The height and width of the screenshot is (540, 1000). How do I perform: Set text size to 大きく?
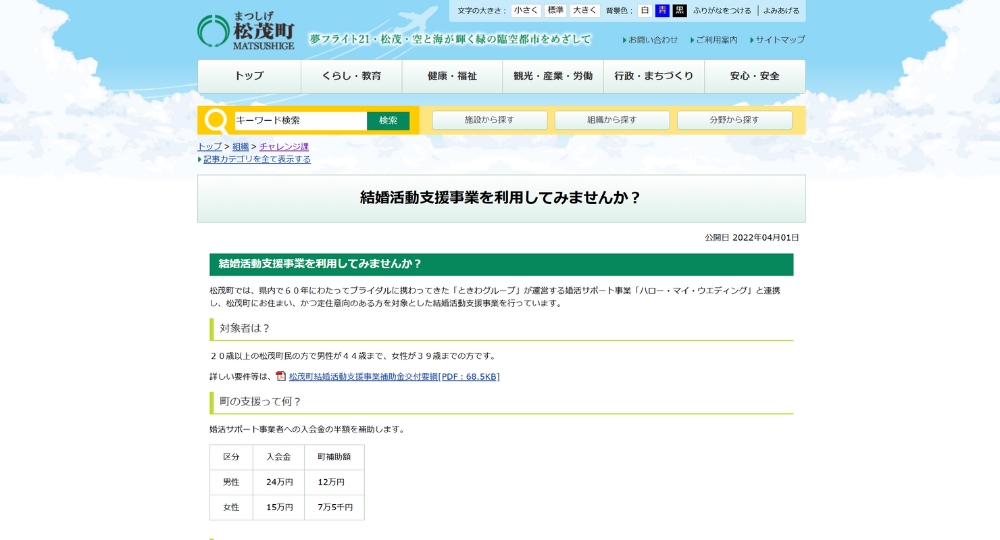[585, 11]
